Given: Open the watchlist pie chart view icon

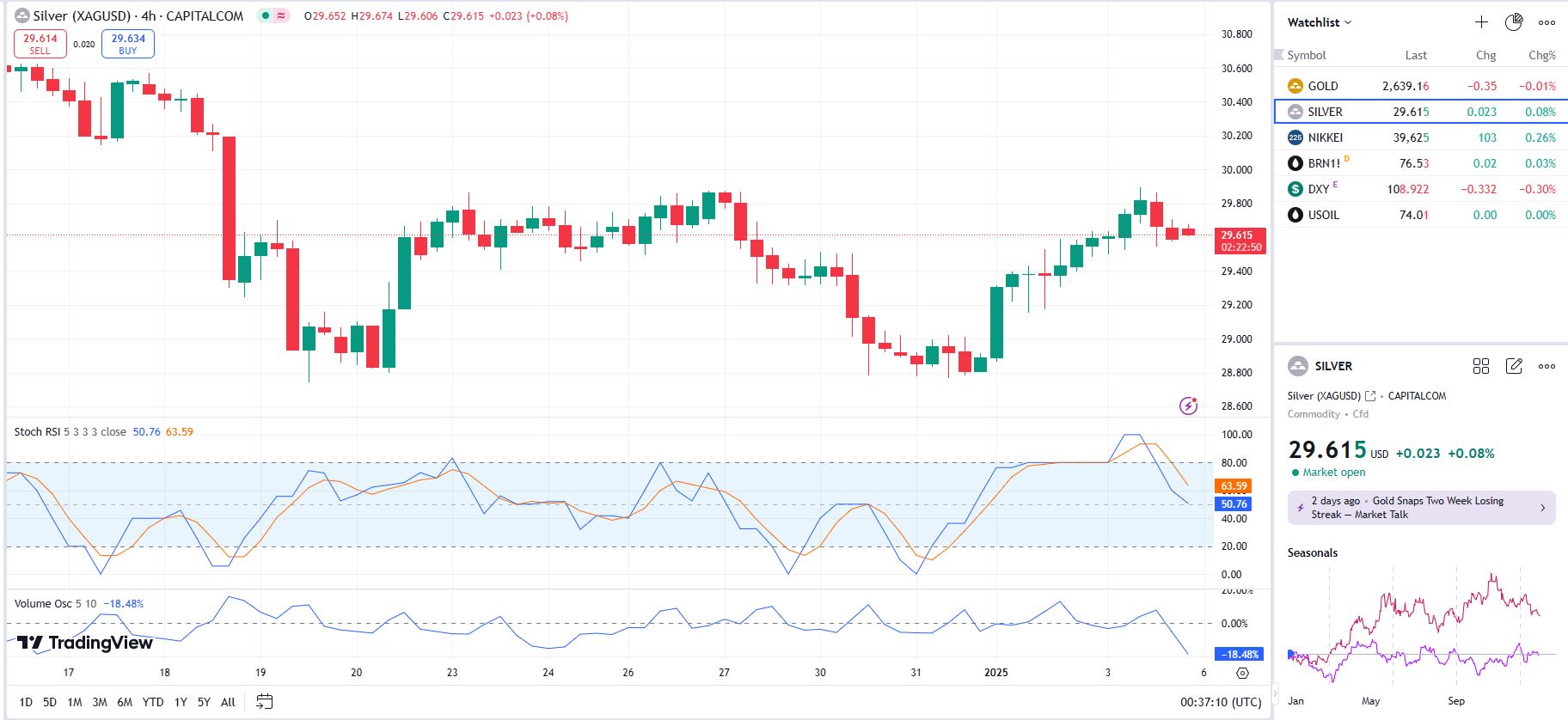Looking at the screenshot, I should coord(1514,22).
